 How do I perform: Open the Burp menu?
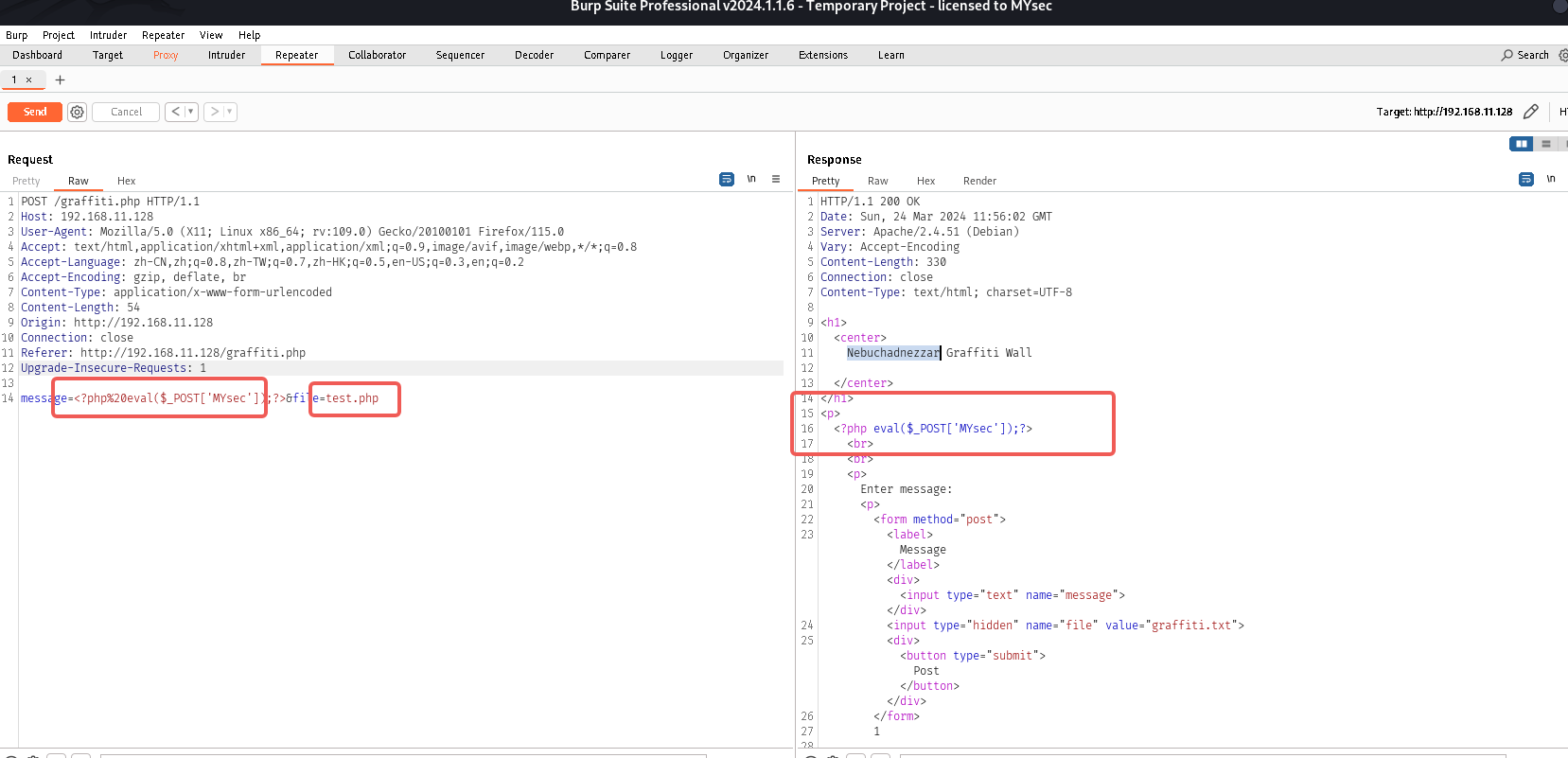pos(16,35)
